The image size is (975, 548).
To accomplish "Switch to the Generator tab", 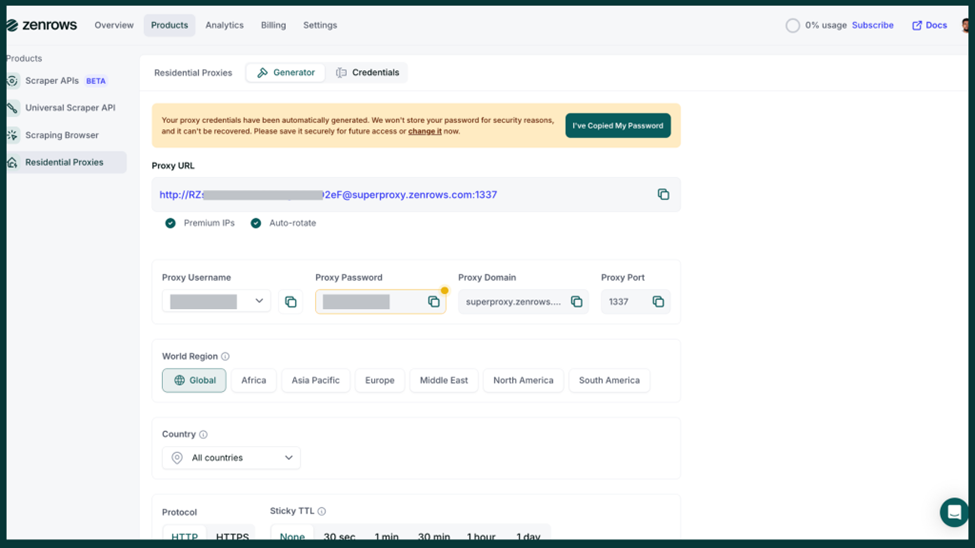I will tap(286, 73).
